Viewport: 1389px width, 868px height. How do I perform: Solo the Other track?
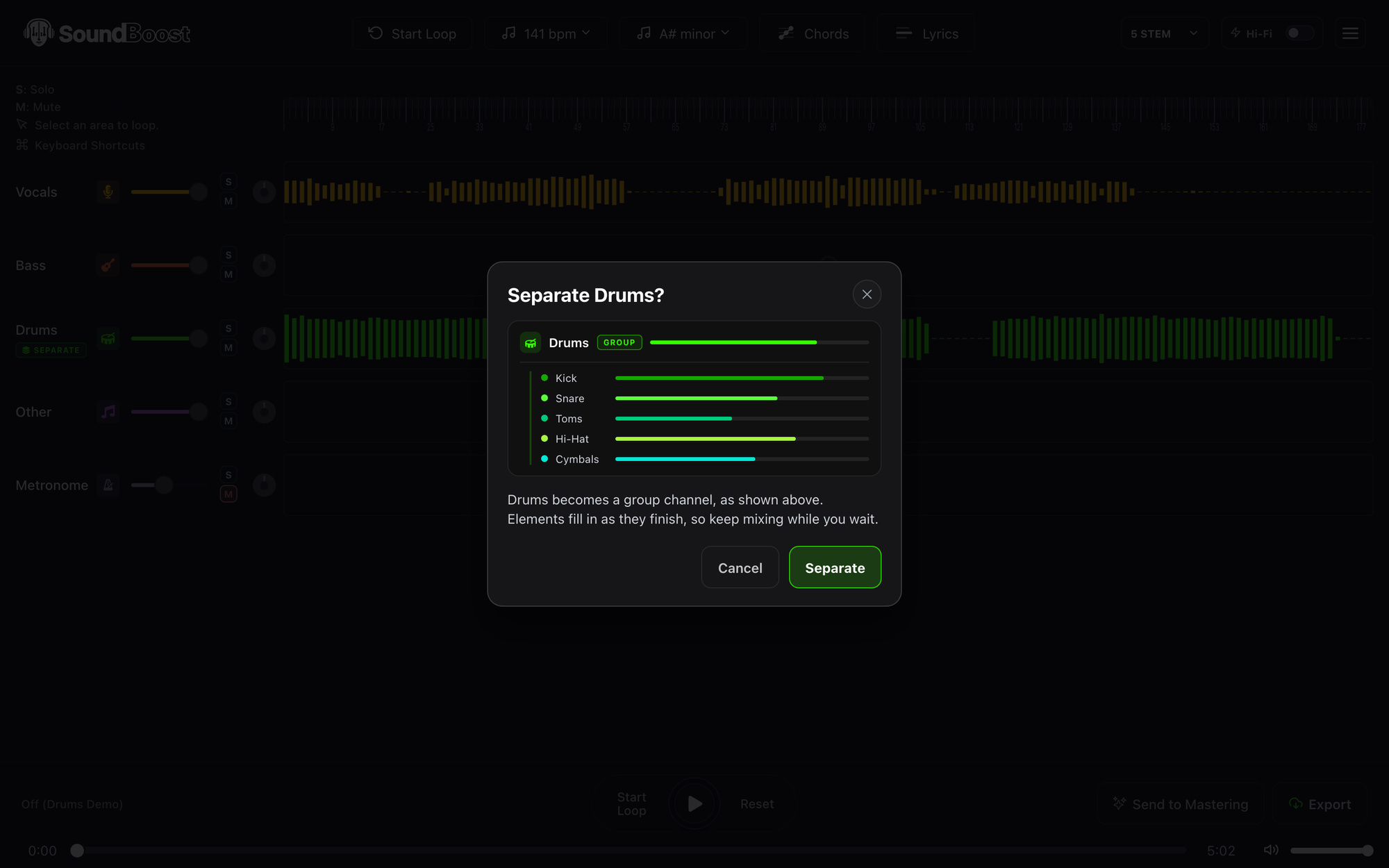228,402
